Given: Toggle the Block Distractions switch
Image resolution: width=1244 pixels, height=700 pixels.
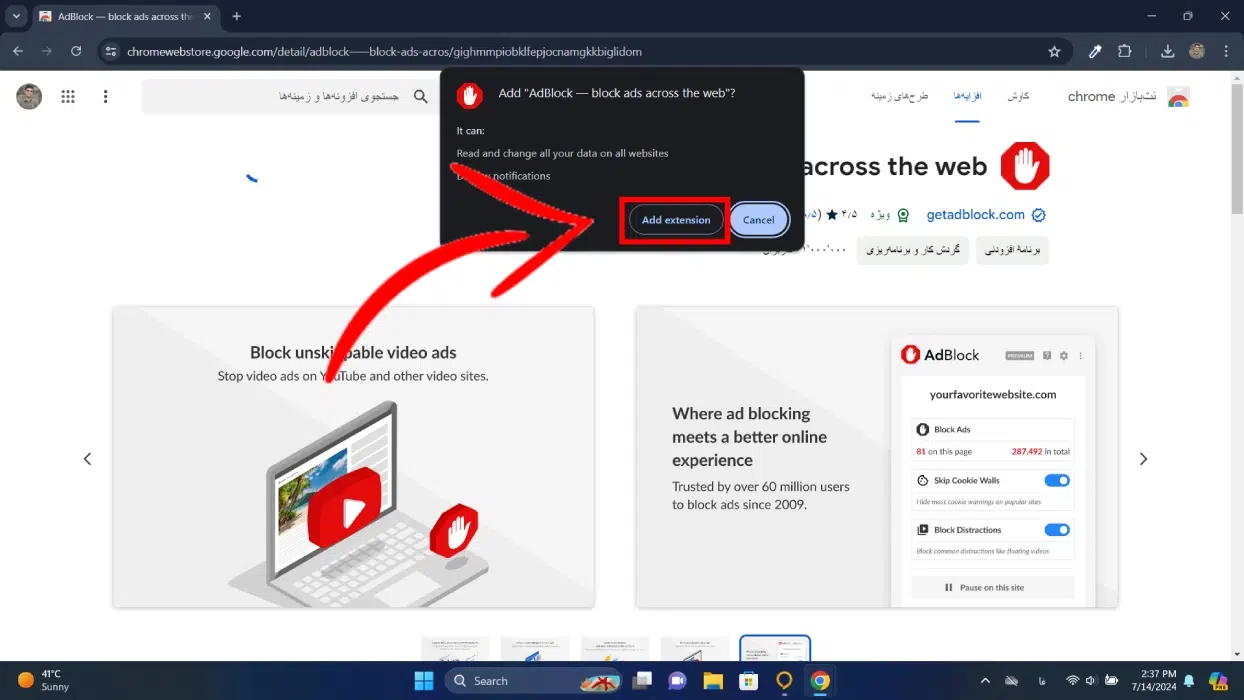Looking at the screenshot, I should (x=1056, y=530).
